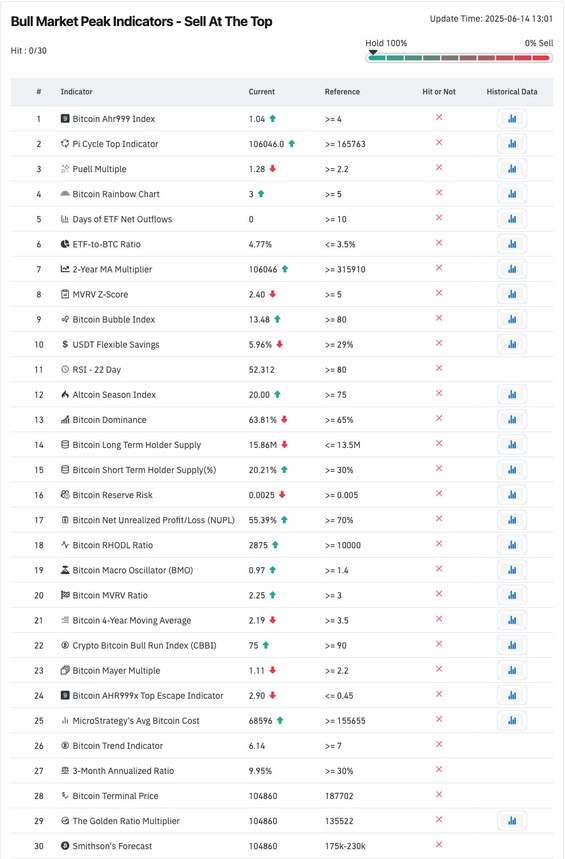Open historical data chart for Days of ETF Net Outflows
565x859 pixels.
512,219
